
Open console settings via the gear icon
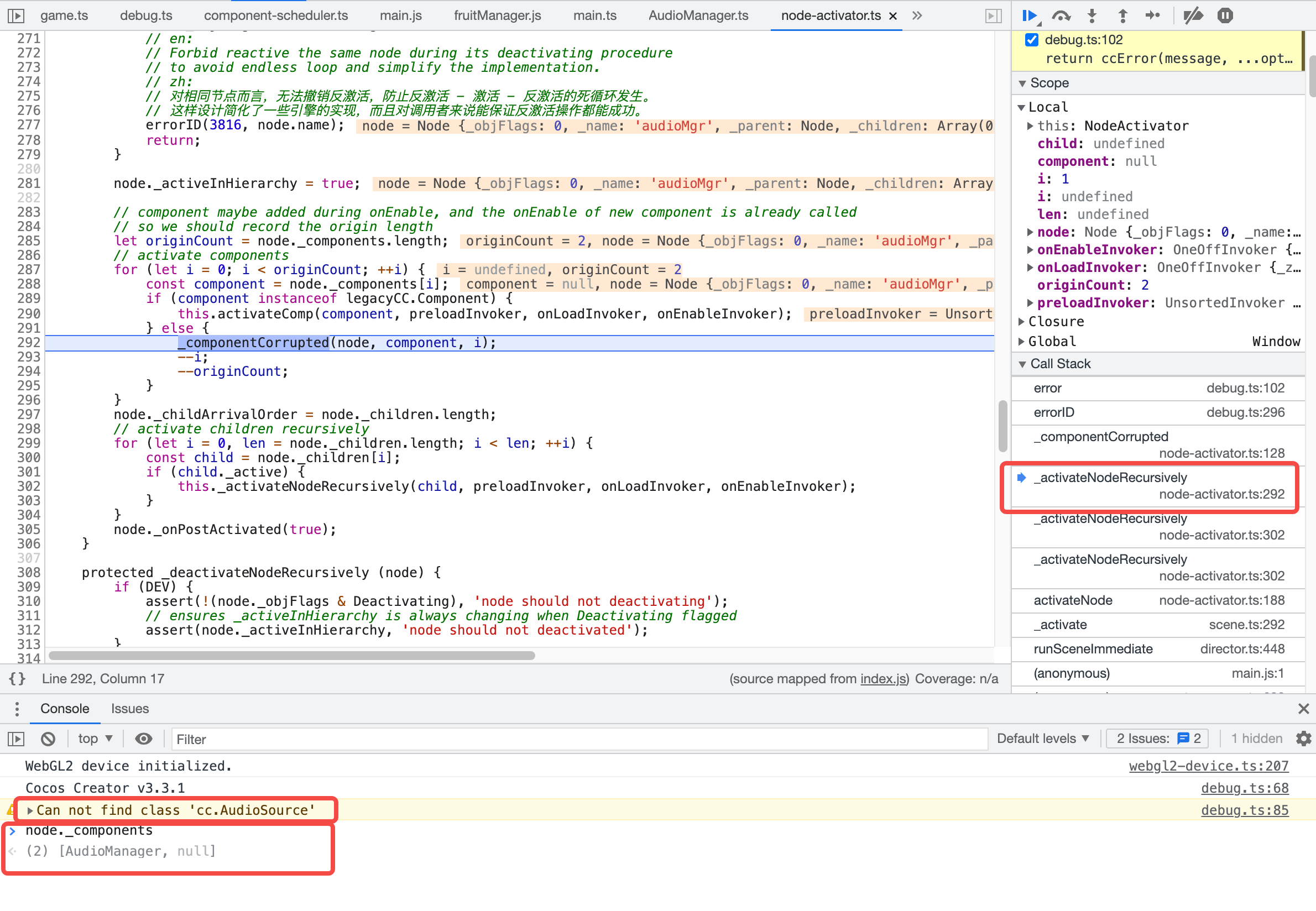tap(1303, 739)
